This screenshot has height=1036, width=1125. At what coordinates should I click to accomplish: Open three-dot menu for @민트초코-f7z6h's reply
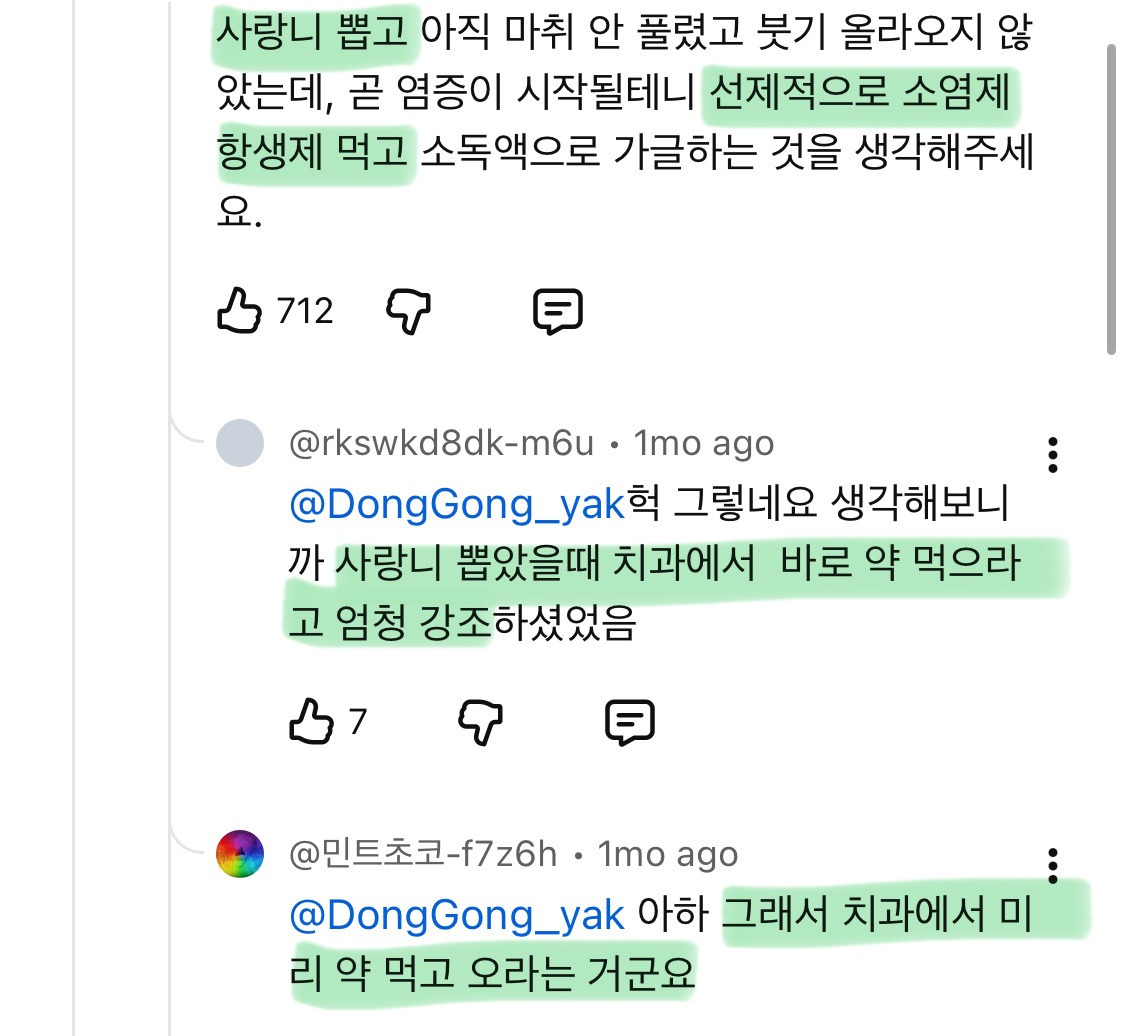click(x=1052, y=865)
